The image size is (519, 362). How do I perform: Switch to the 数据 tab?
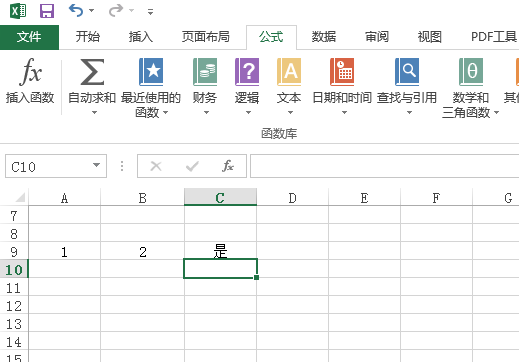tap(324, 37)
